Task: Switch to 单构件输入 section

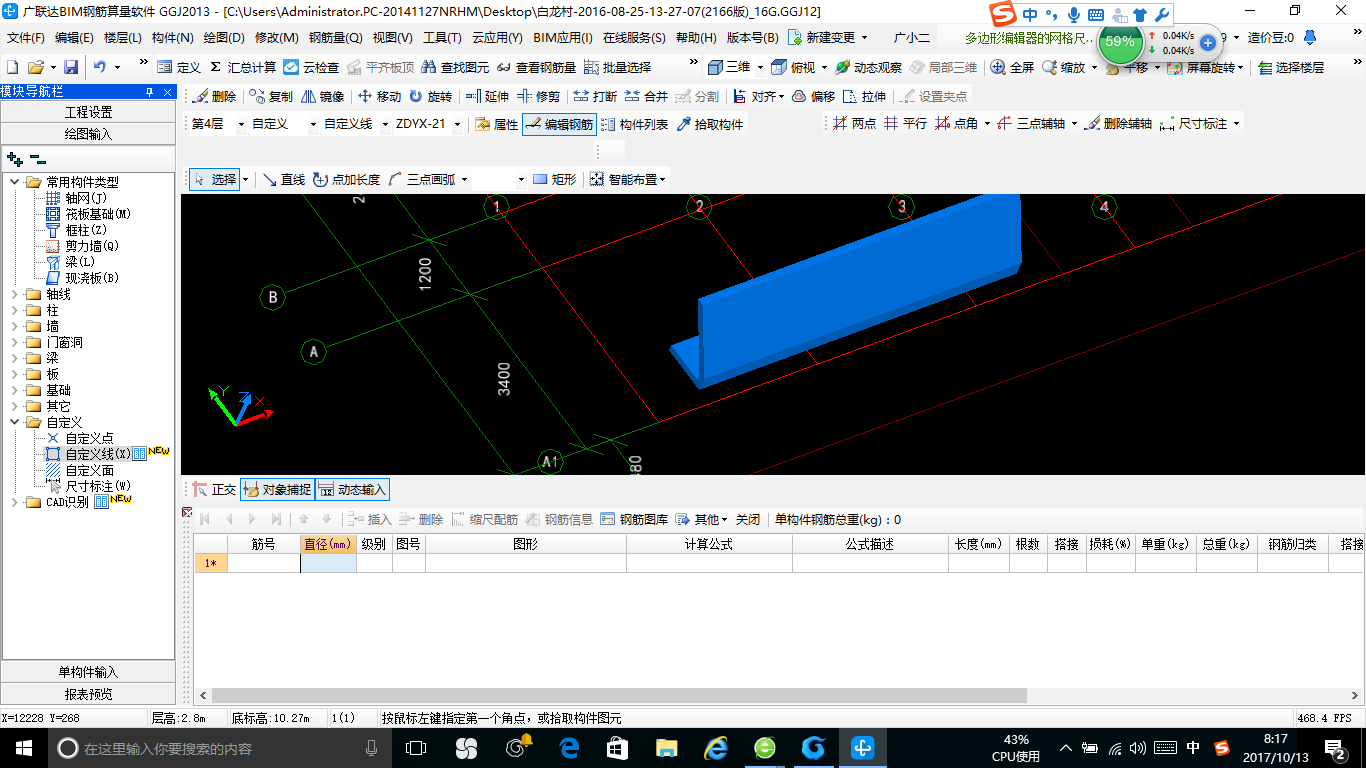Action: tap(88, 672)
